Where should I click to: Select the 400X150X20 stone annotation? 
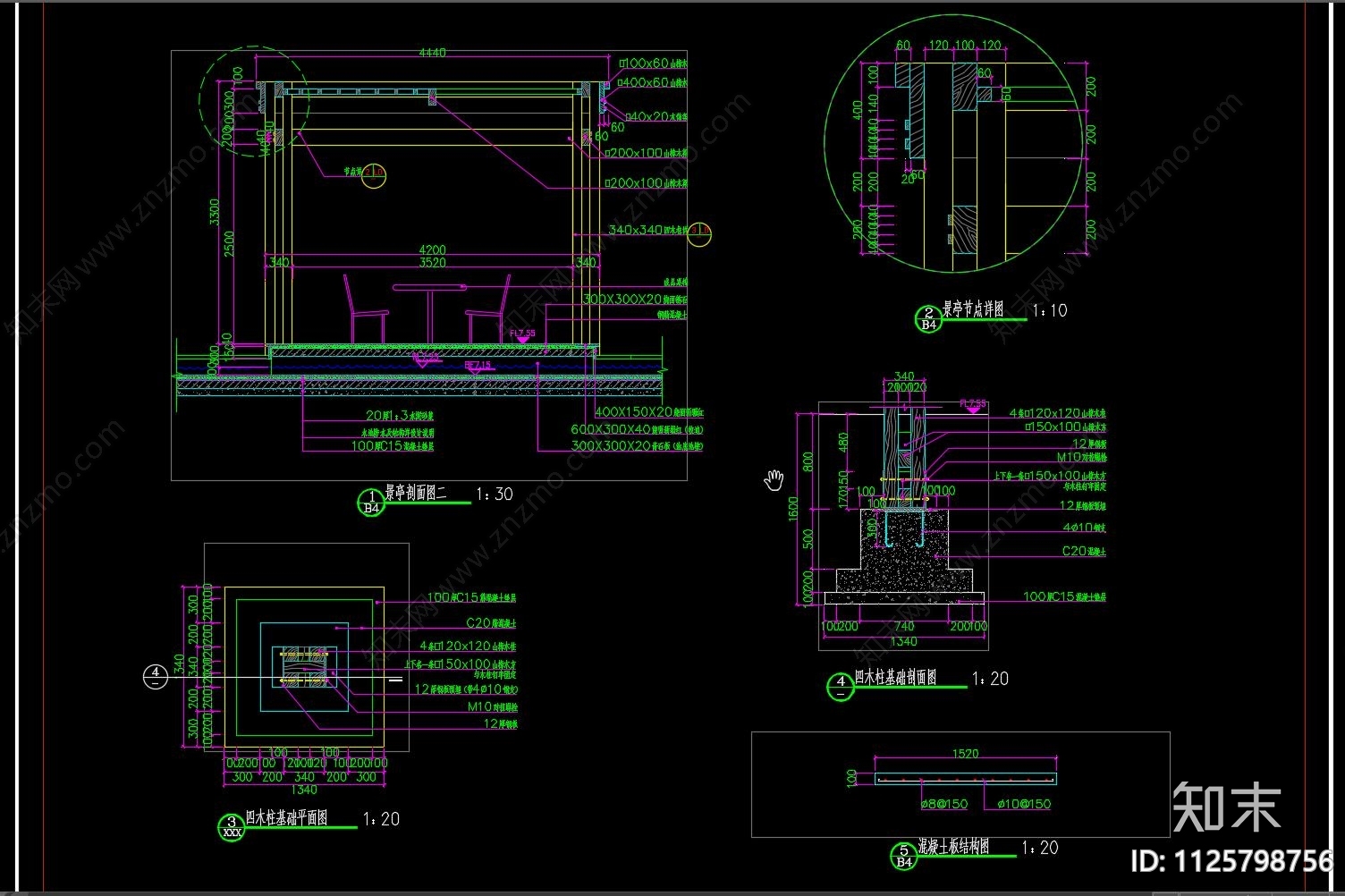650,413
